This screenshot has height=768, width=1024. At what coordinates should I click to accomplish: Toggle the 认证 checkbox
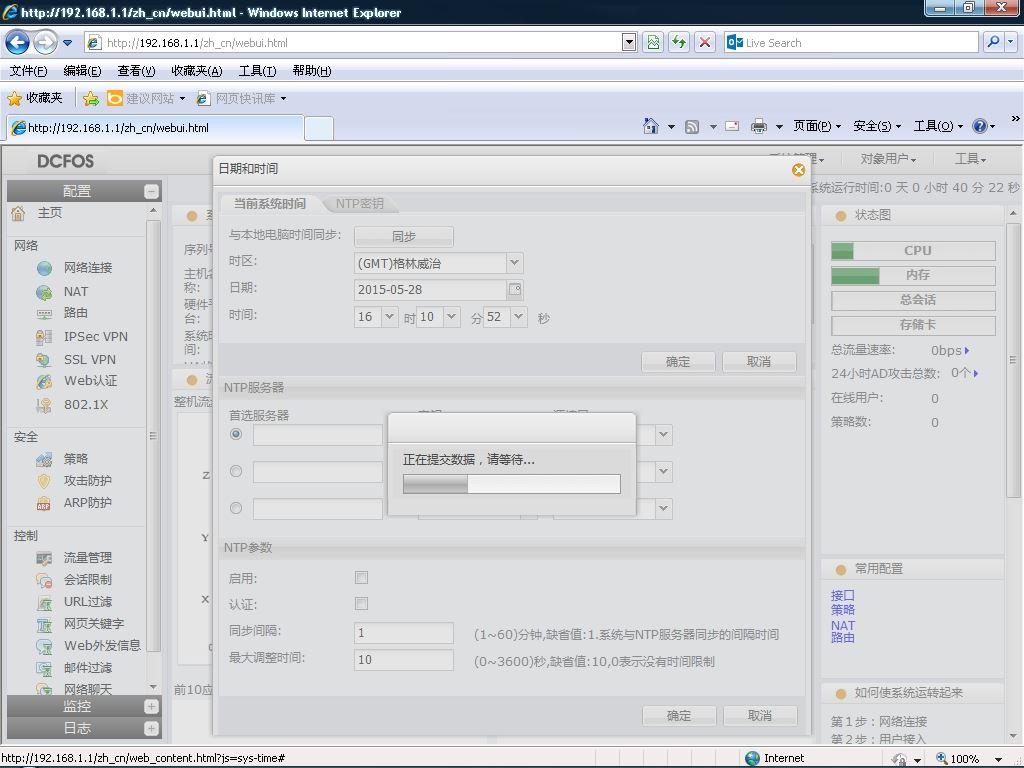[361, 603]
